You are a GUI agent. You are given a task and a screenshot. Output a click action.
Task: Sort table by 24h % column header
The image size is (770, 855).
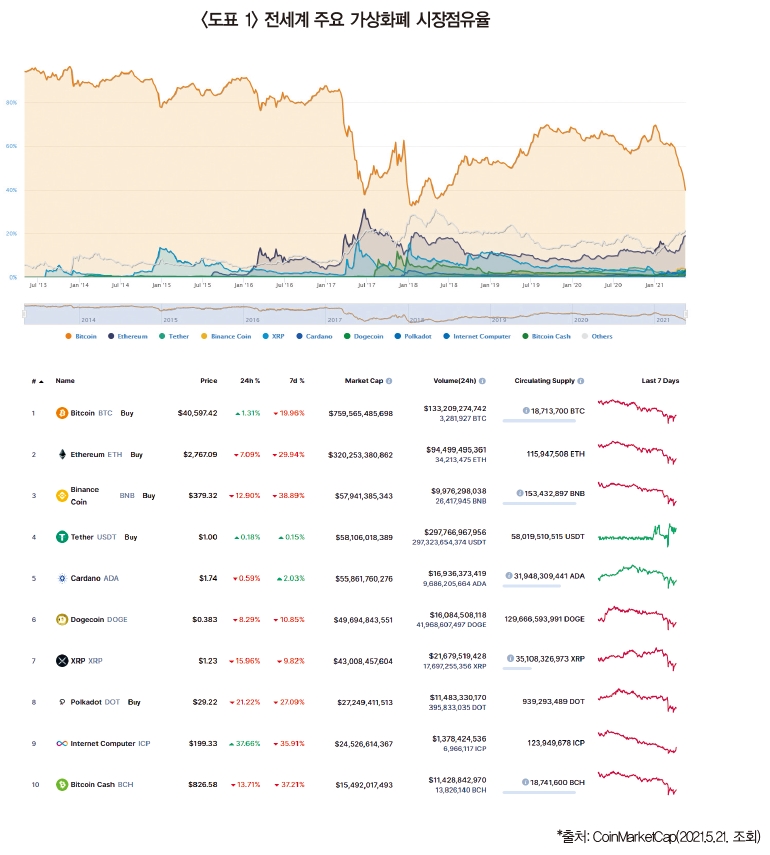coord(250,381)
